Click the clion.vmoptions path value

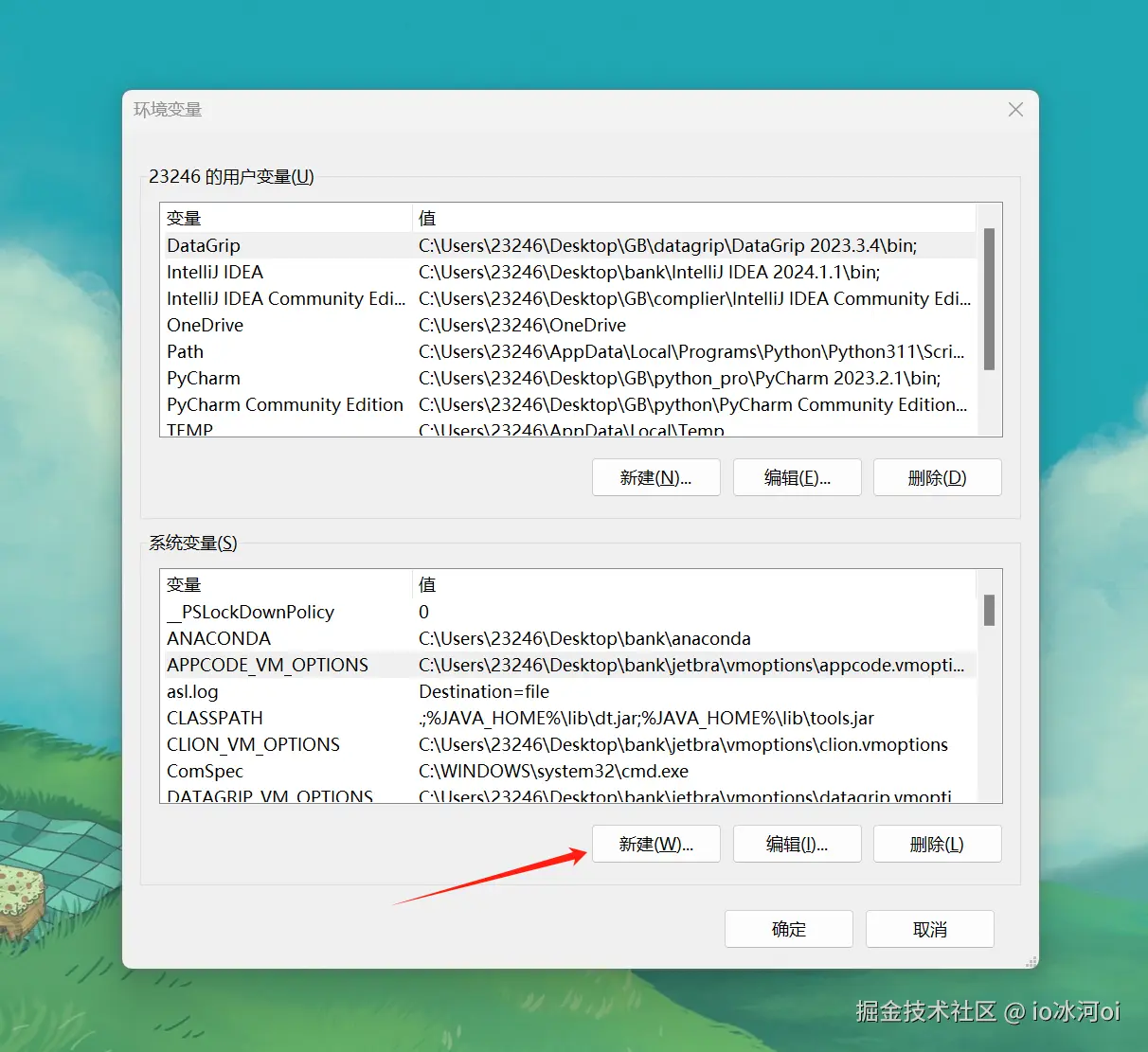(x=683, y=744)
